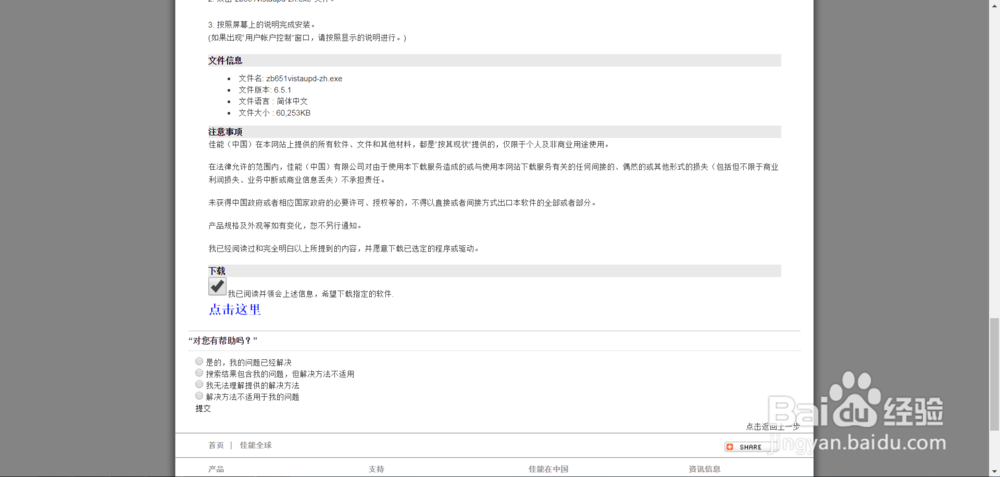Screen dimensions: 1000x477
Task: Tick the agreement checkbox under 下载
Action: (x=217, y=286)
